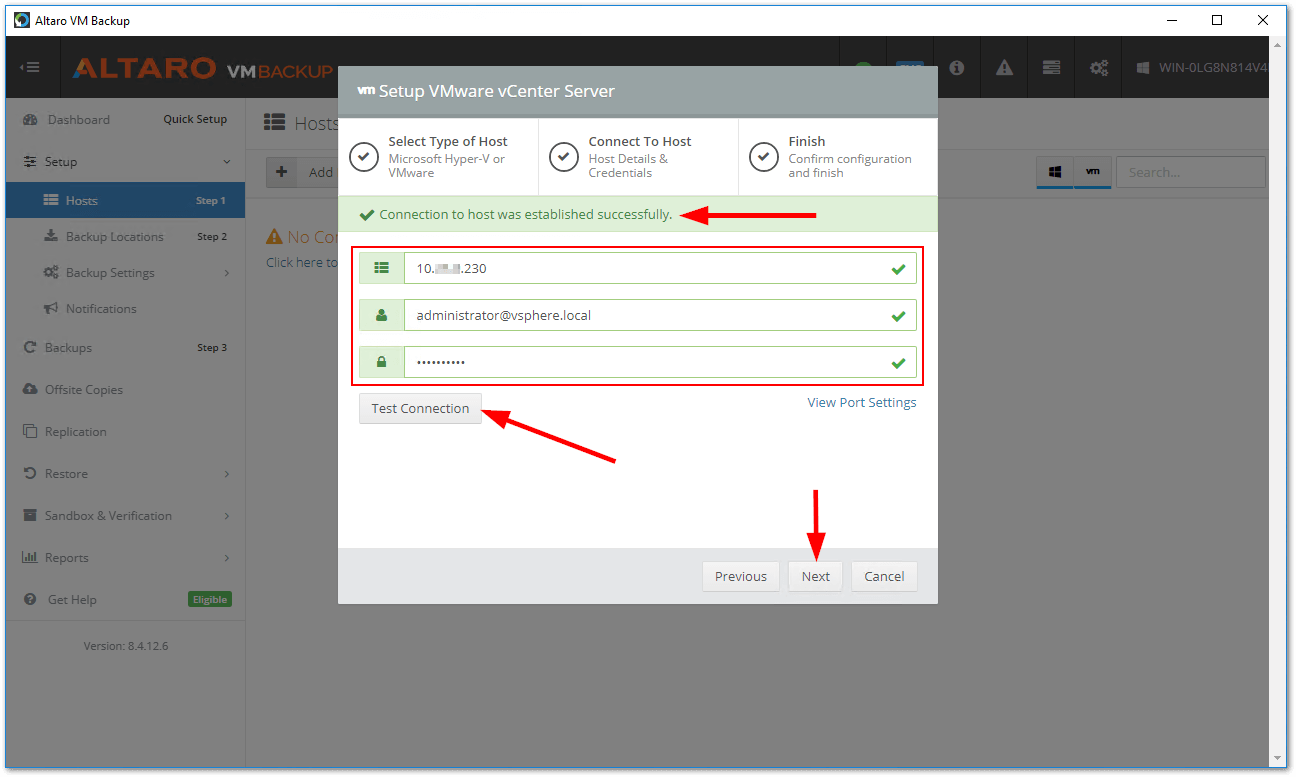Collapse the Setup section chevron

pyautogui.click(x=227, y=162)
